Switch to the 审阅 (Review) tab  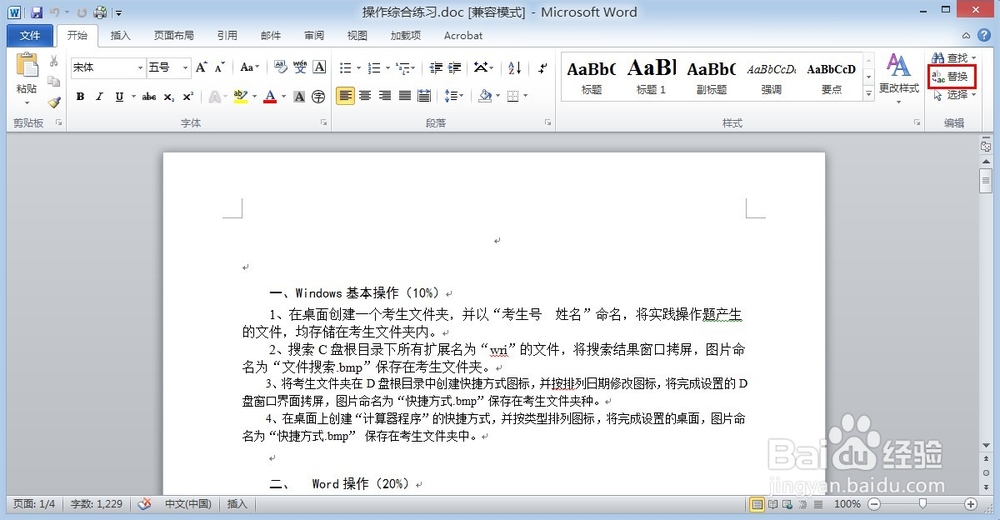pos(314,36)
